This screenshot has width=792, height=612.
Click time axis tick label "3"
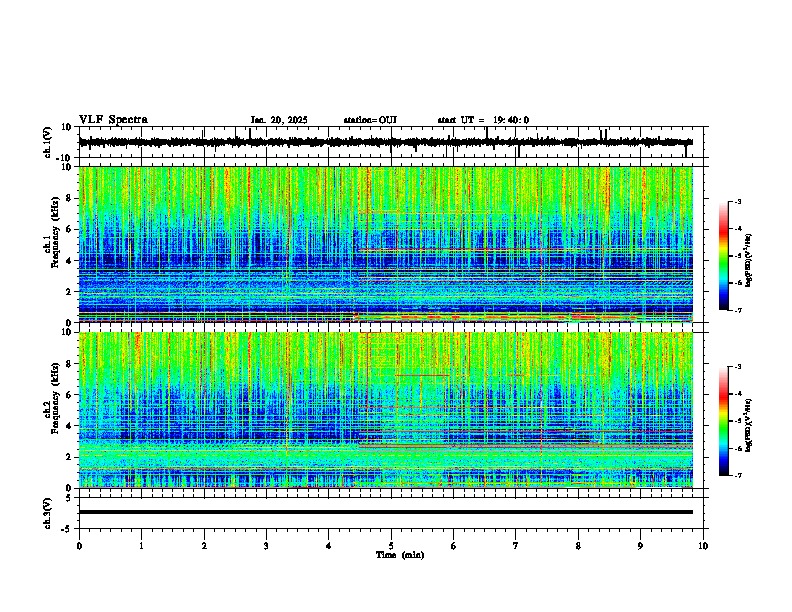pyautogui.click(x=266, y=546)
